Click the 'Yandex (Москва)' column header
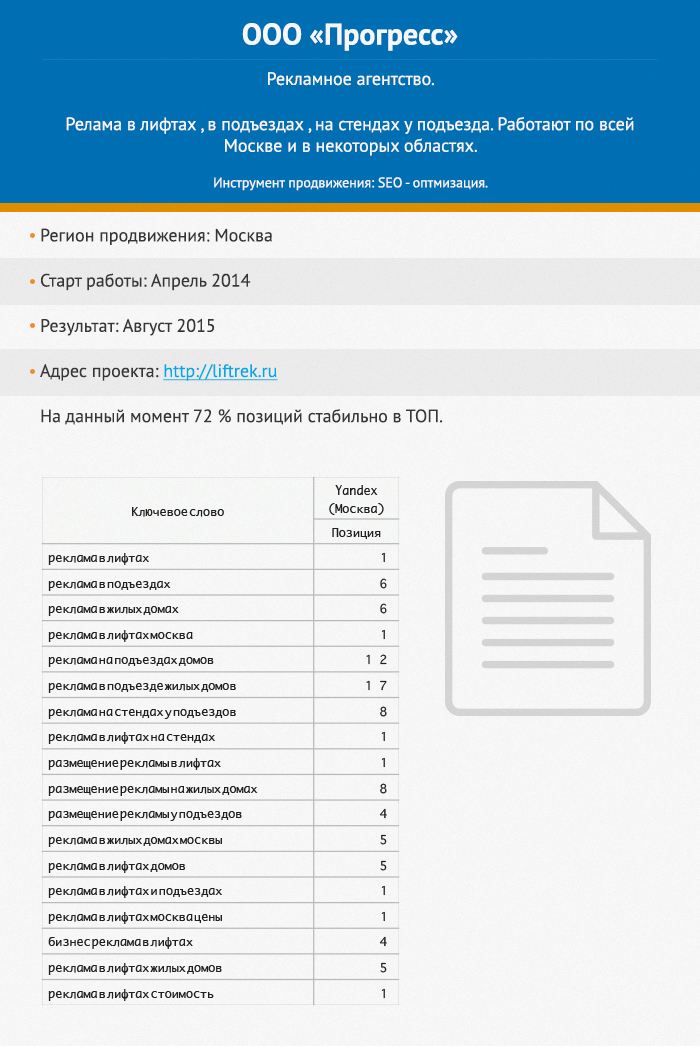The width and height of the screenshot is (700, 1046). tap(356, 499)
